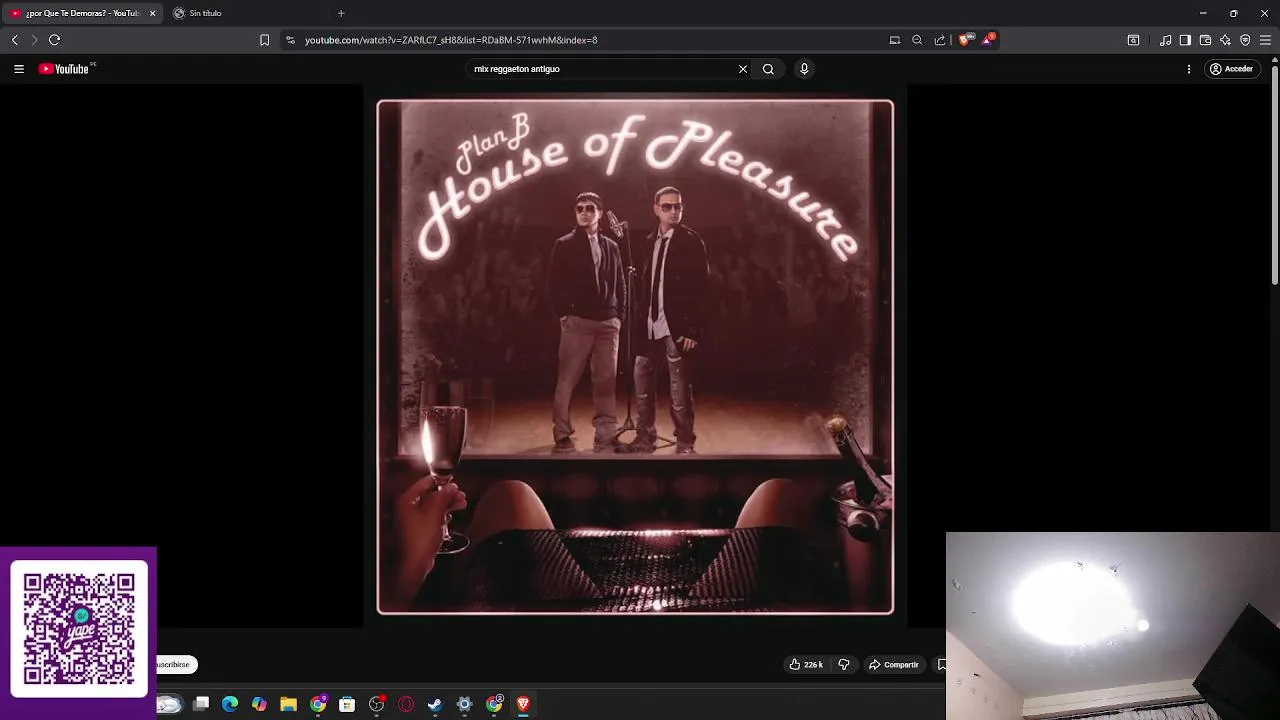Open tab search icon in browser toolbar
1280x720 pixels.
(1133, 40)
